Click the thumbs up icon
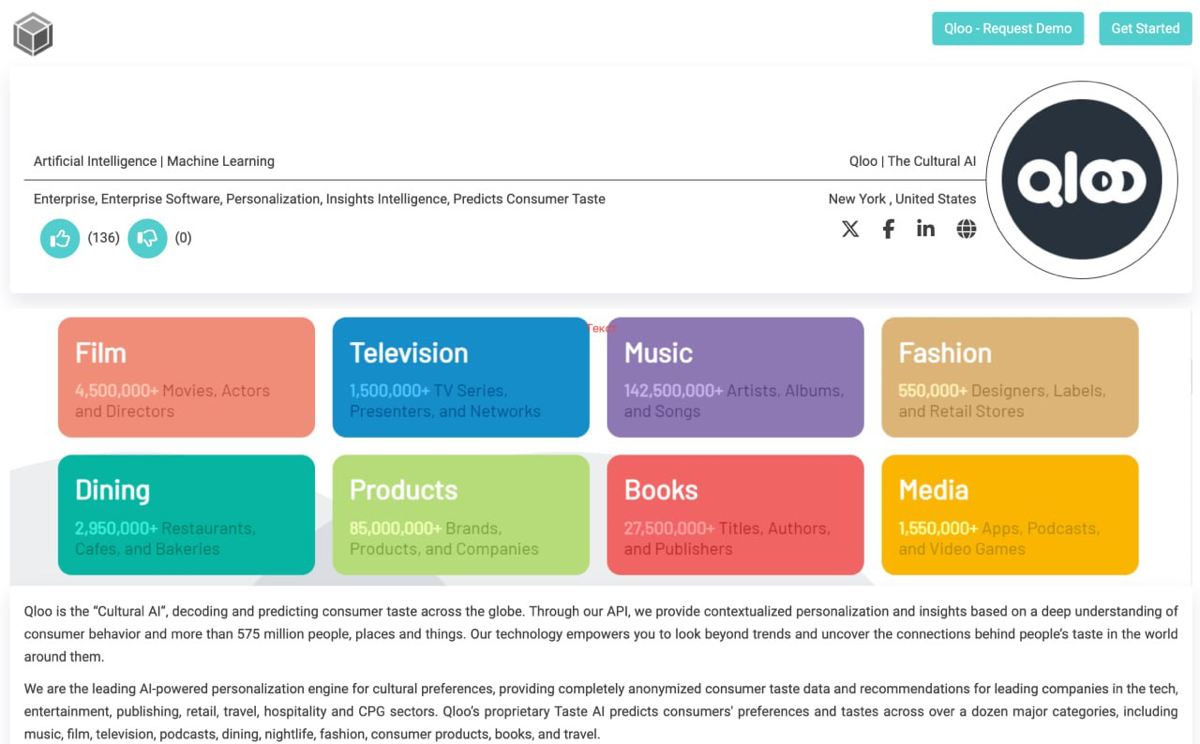The height and width of the screenshot is (744, 1200). [60, 238]
